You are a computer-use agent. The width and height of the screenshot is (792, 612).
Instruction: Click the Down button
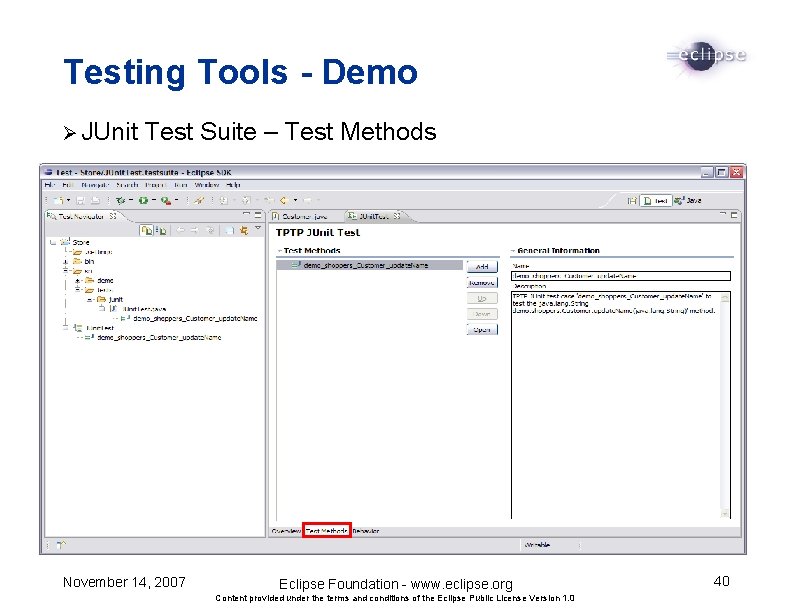[x=482, y=314]
